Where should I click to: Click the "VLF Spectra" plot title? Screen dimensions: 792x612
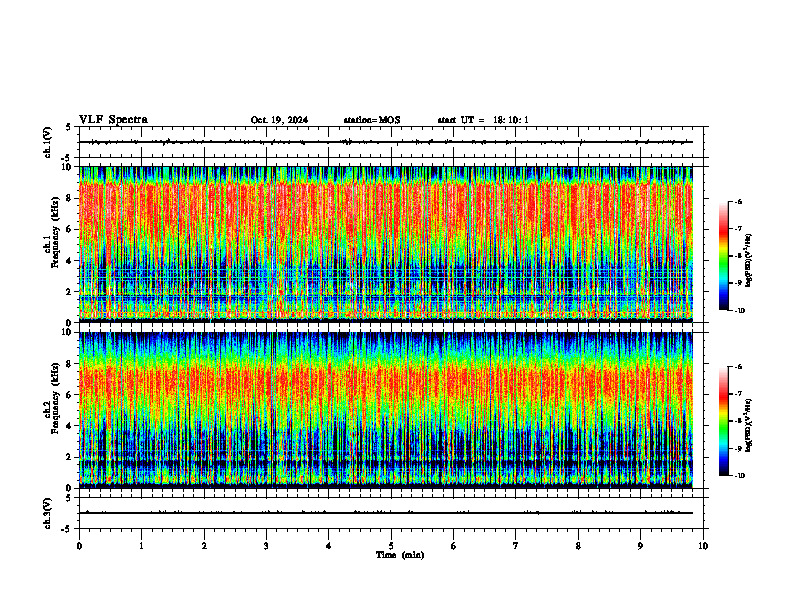[113, 120]
